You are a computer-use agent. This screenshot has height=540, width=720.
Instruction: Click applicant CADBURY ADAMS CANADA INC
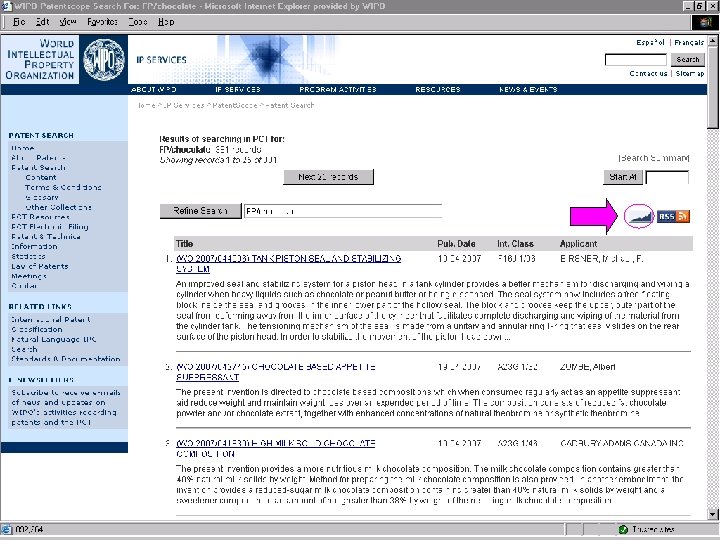pyautogui.click(x=622, y=443)
